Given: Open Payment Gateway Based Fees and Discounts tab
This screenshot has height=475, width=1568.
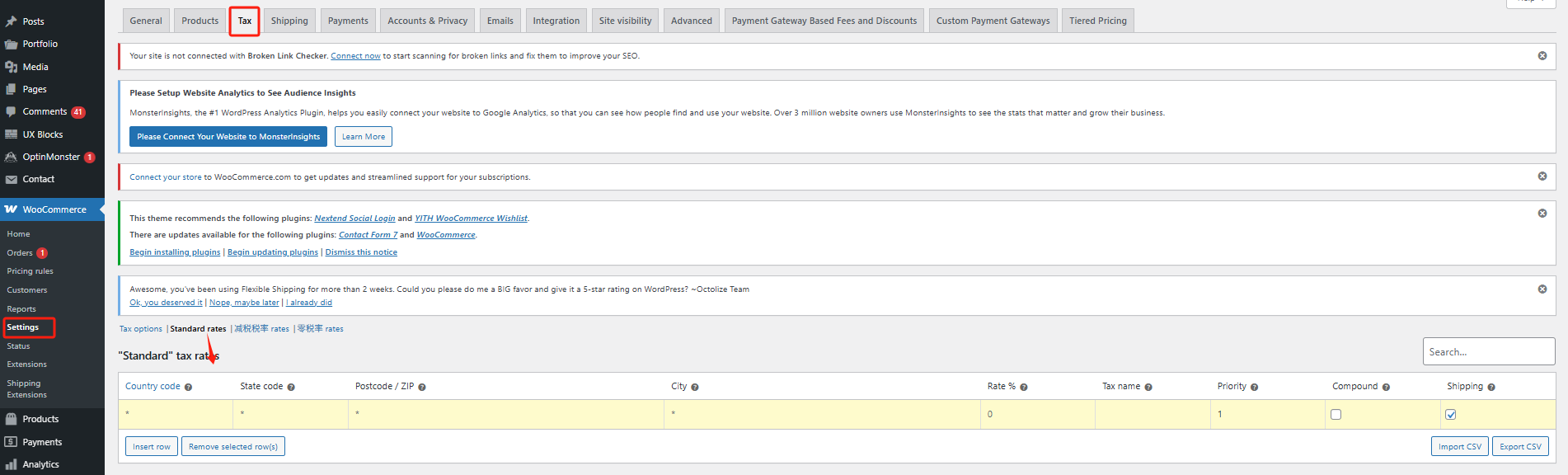Looking at the screenshot, I should pos(824,21).
